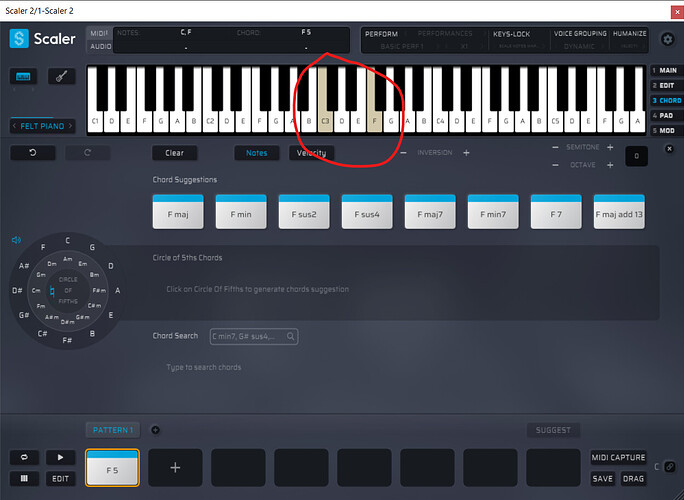Toggle the loop playback icon
684x500 pixels.
24,457
